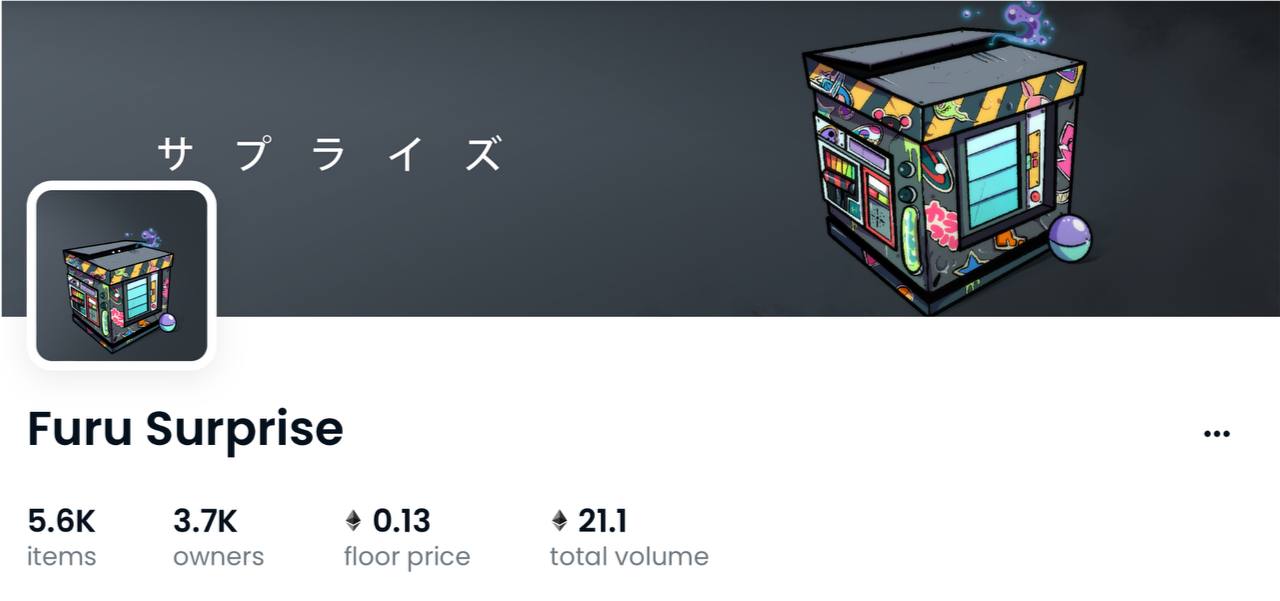Image resolution: width=1280 pixels, height=601 pixels.
Task: Open the Furu Surprise collection avatar
Action: pos(122,275)
